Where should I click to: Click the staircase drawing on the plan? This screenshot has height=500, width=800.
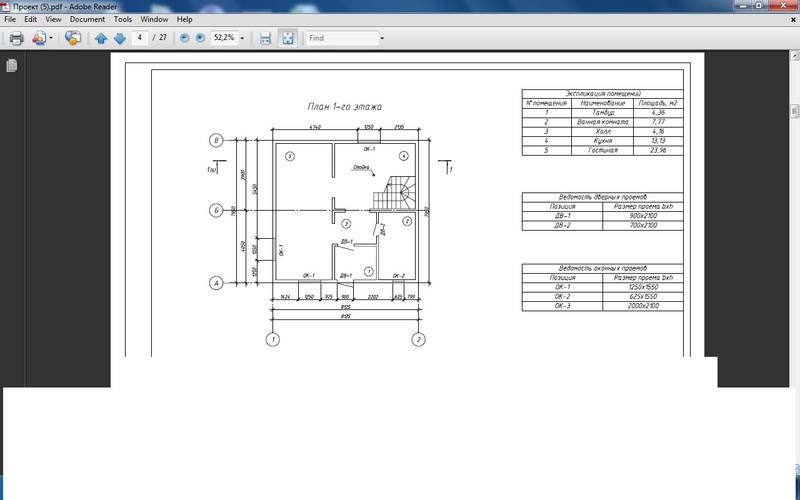(x=394, y=193)
